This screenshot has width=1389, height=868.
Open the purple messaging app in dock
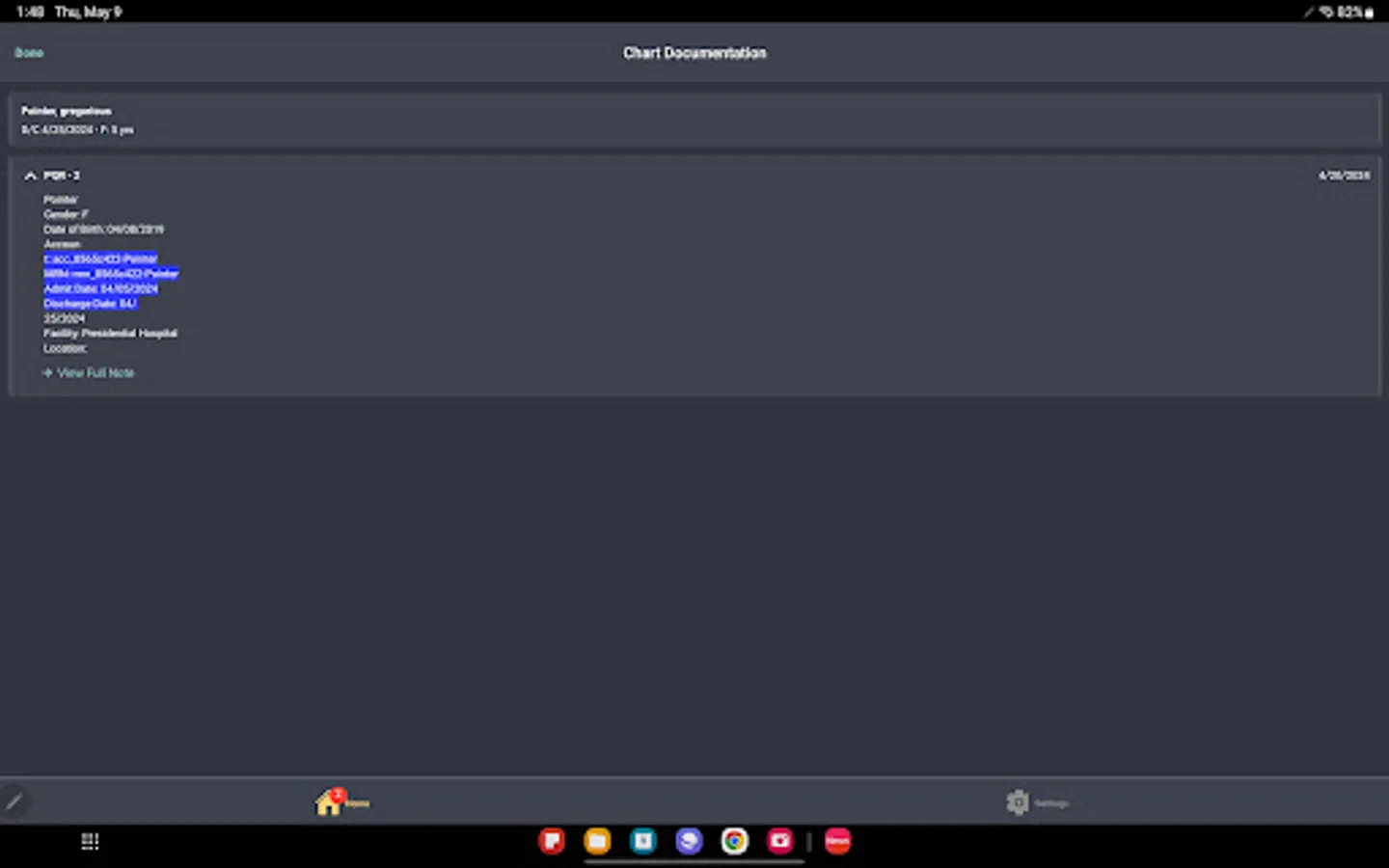click(x=689, y=841)
